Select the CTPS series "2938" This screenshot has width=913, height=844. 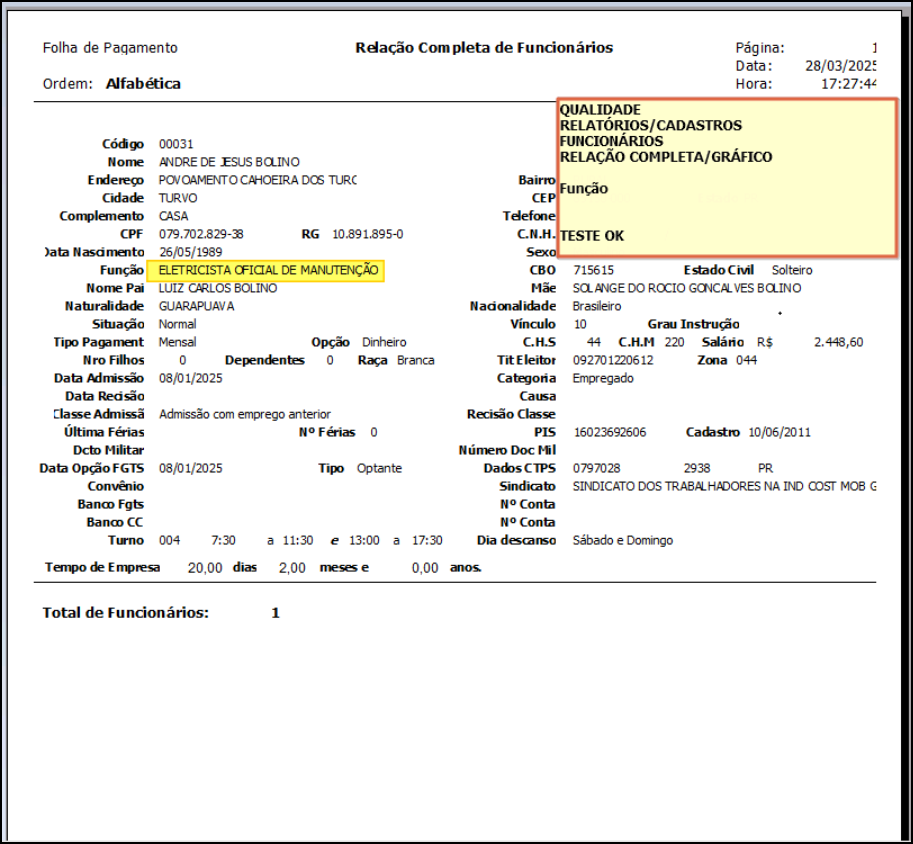pyautogui.click(x=697, y=468)
